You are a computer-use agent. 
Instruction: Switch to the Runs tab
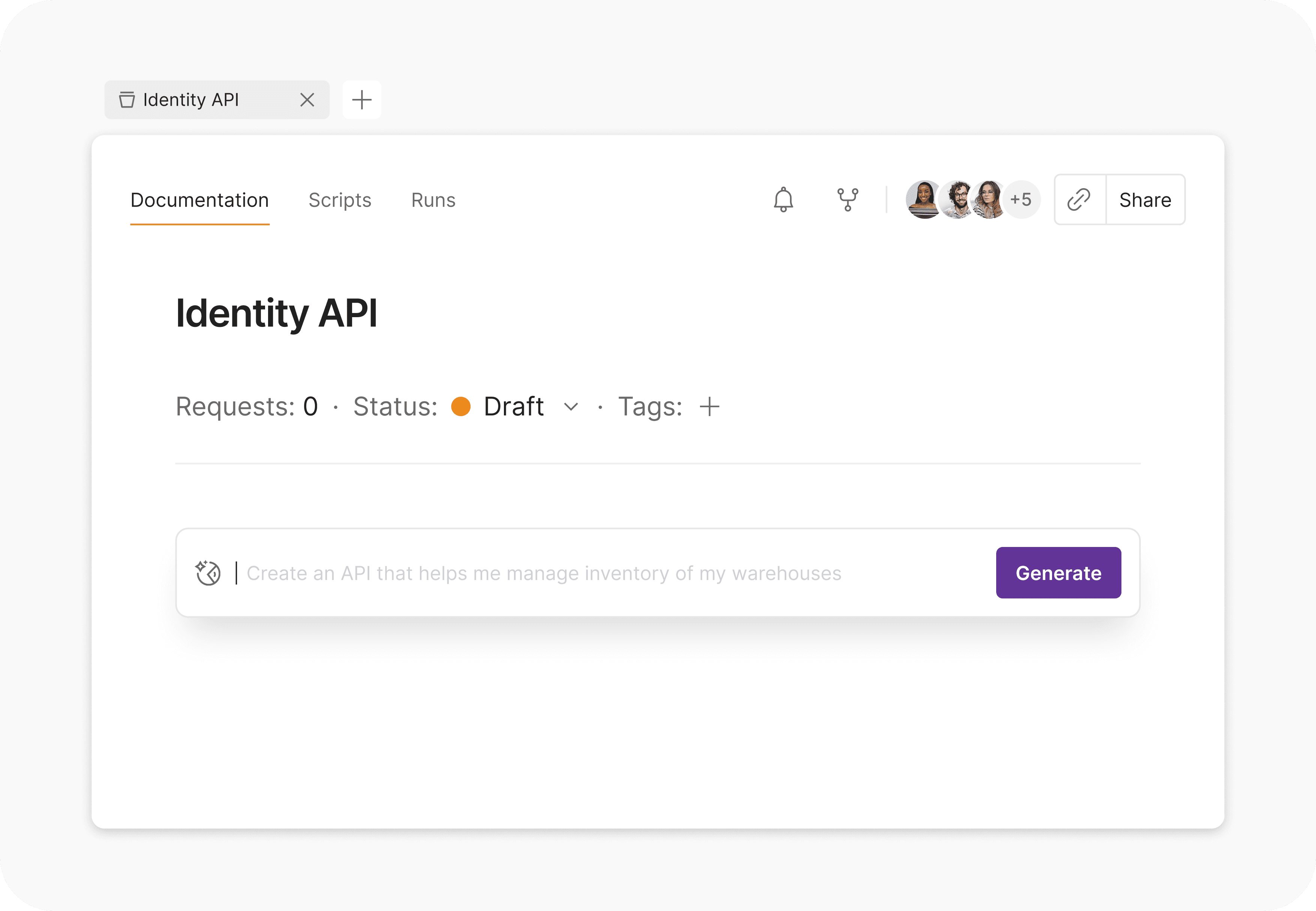pos(433,200)
